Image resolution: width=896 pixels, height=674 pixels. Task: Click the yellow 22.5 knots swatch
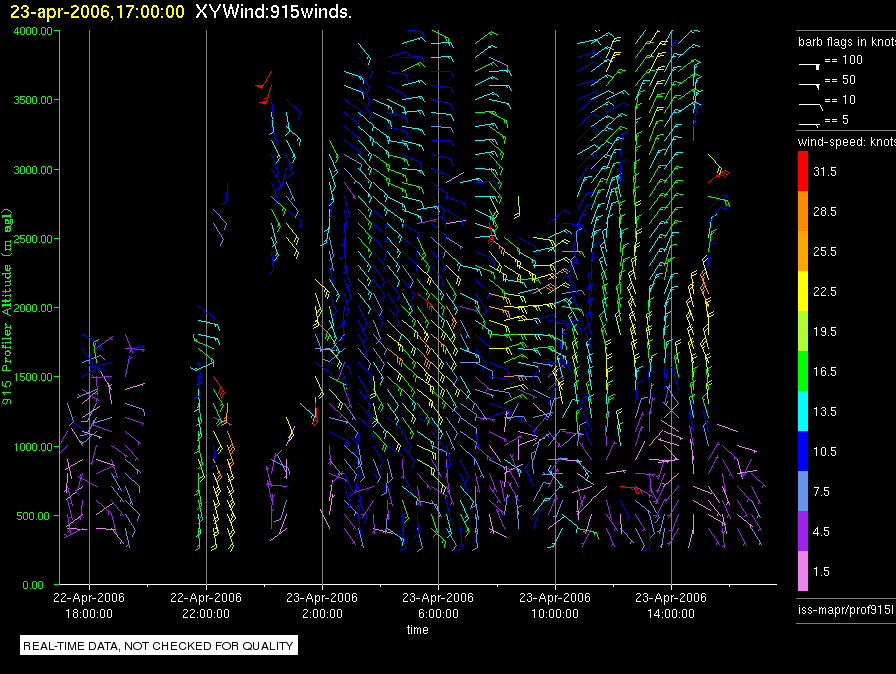(x=803, y=291)
